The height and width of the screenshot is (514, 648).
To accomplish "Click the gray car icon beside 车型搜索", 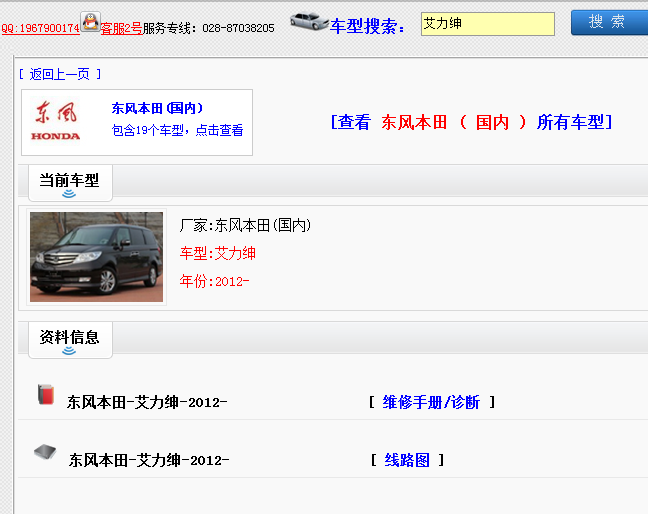I will 309,21.
